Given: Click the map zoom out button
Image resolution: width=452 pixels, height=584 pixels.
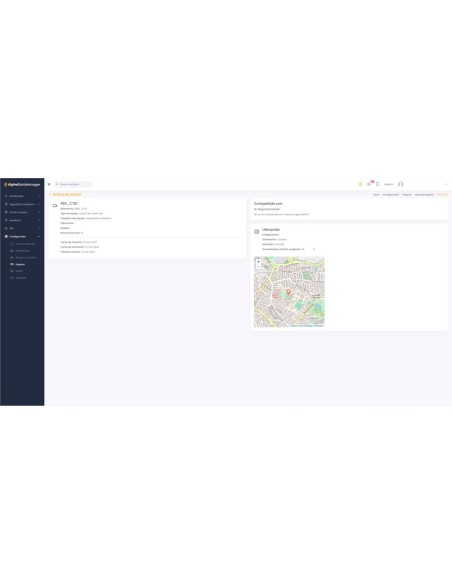Looking at the screenshot, I should coord(259,267).
